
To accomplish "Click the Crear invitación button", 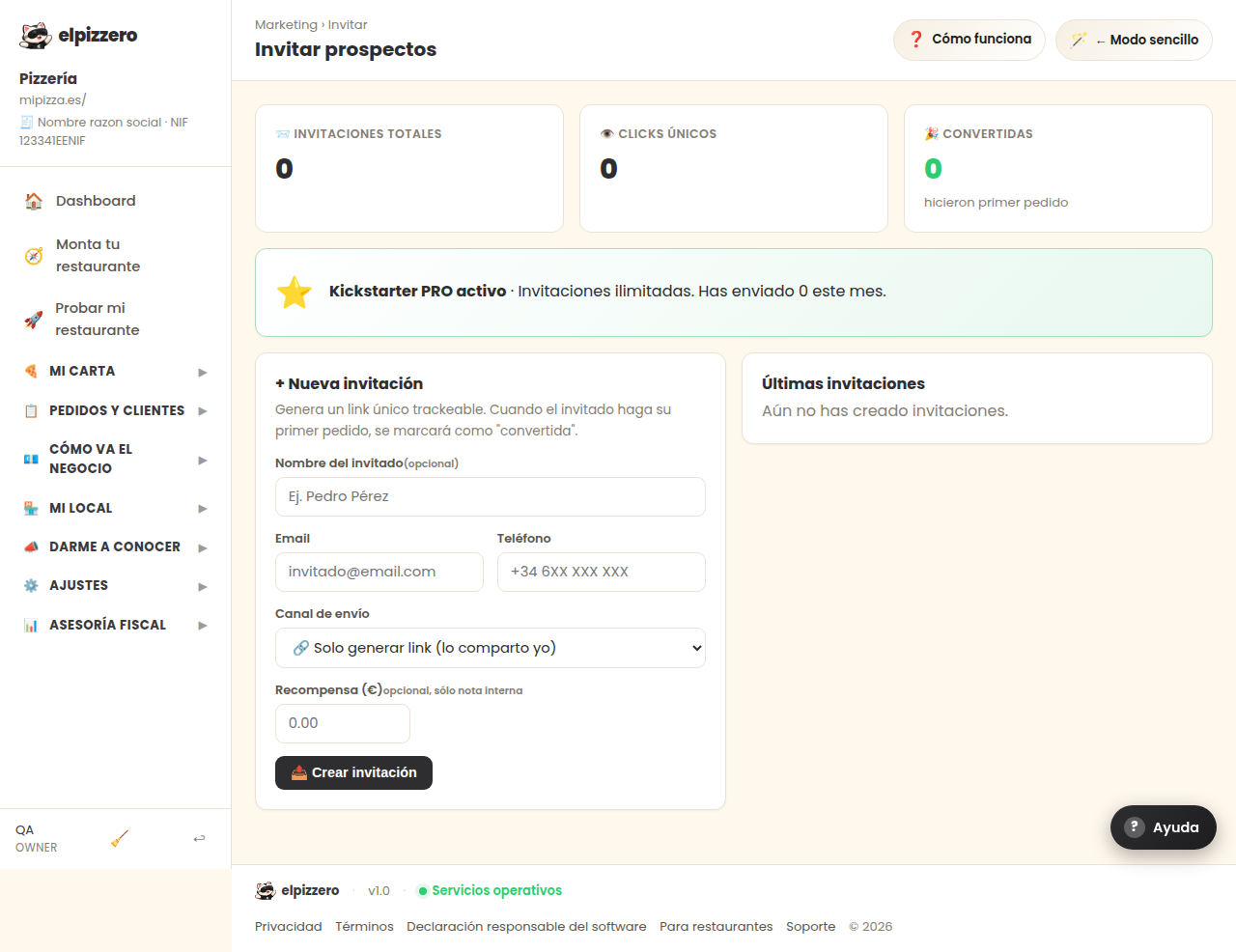I will point(353,772).
